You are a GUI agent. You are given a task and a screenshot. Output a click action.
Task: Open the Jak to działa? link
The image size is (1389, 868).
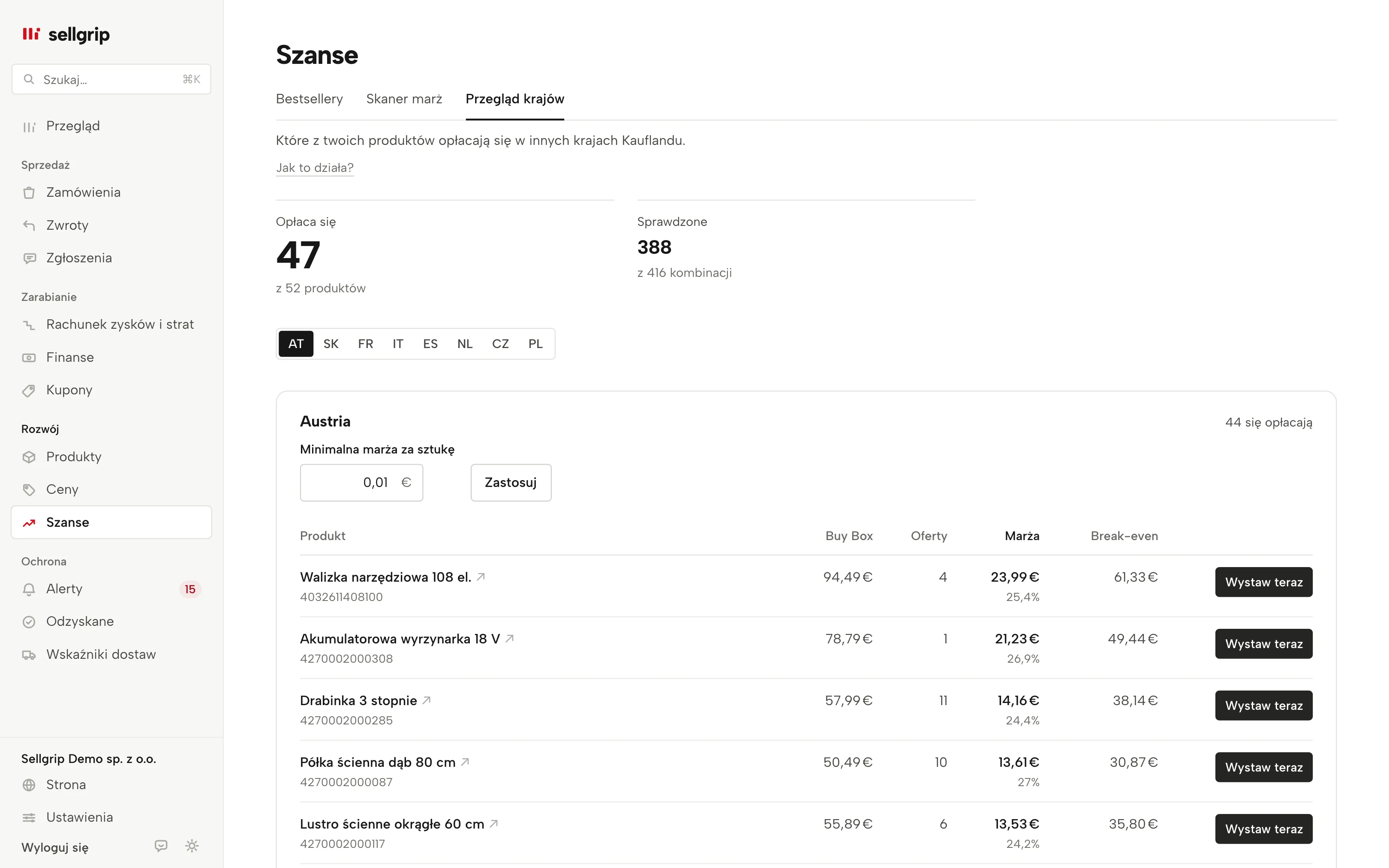tap(315, 168)
